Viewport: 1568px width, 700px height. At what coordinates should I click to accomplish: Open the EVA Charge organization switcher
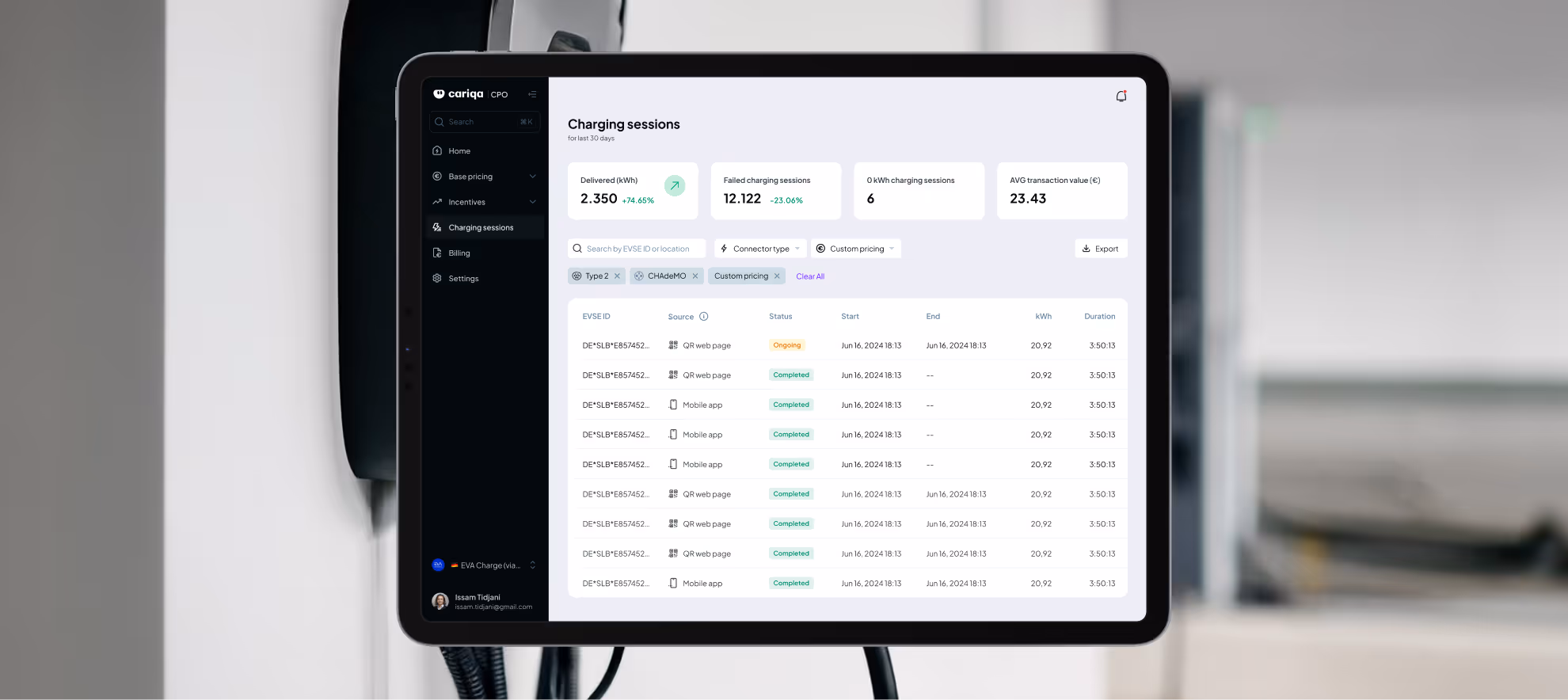pyautogui.click(x=485, y=565)
